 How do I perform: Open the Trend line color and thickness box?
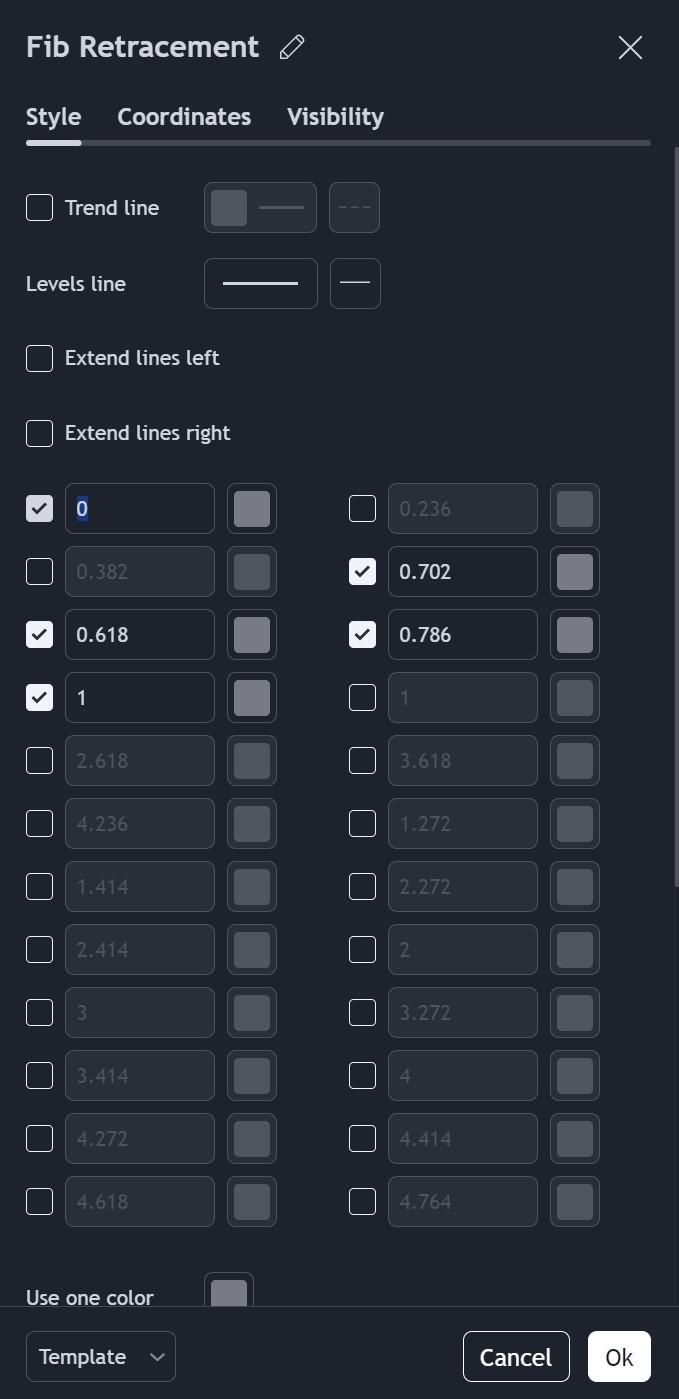(260, 208)
